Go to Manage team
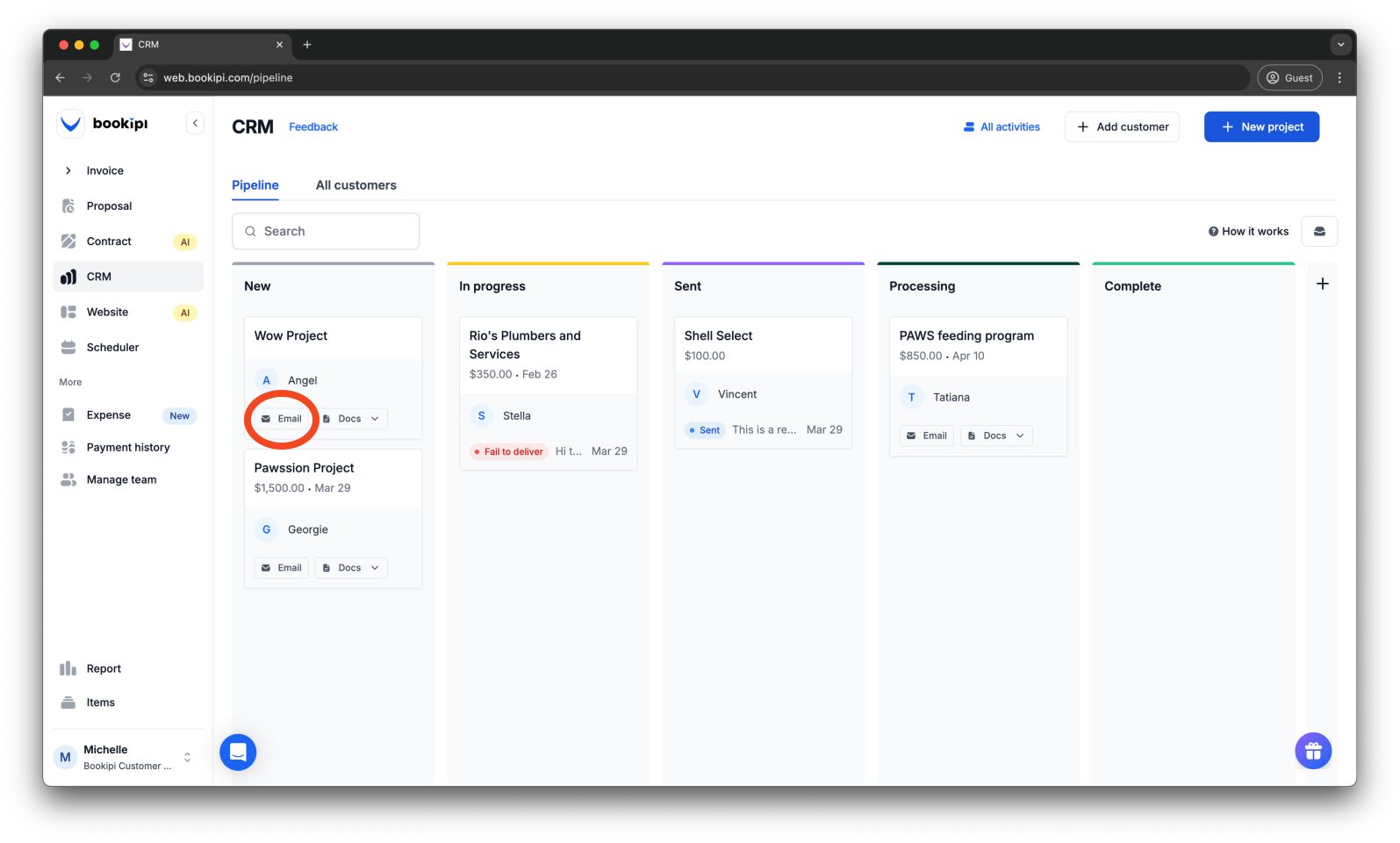This screenshot has width=1400, height=843. pos(121,479)
